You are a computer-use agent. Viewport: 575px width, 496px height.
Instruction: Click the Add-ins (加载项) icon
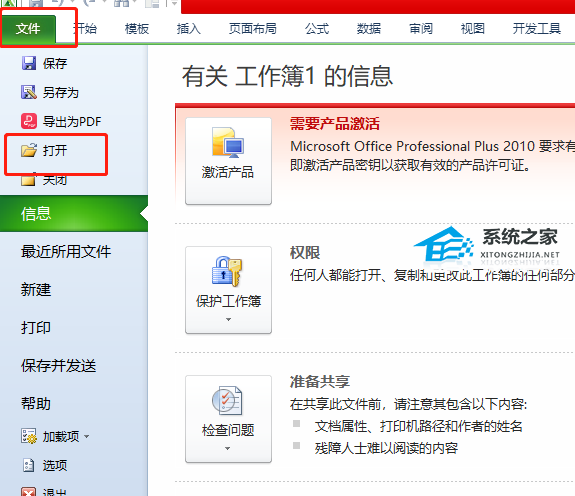click(x=29, y=436)
